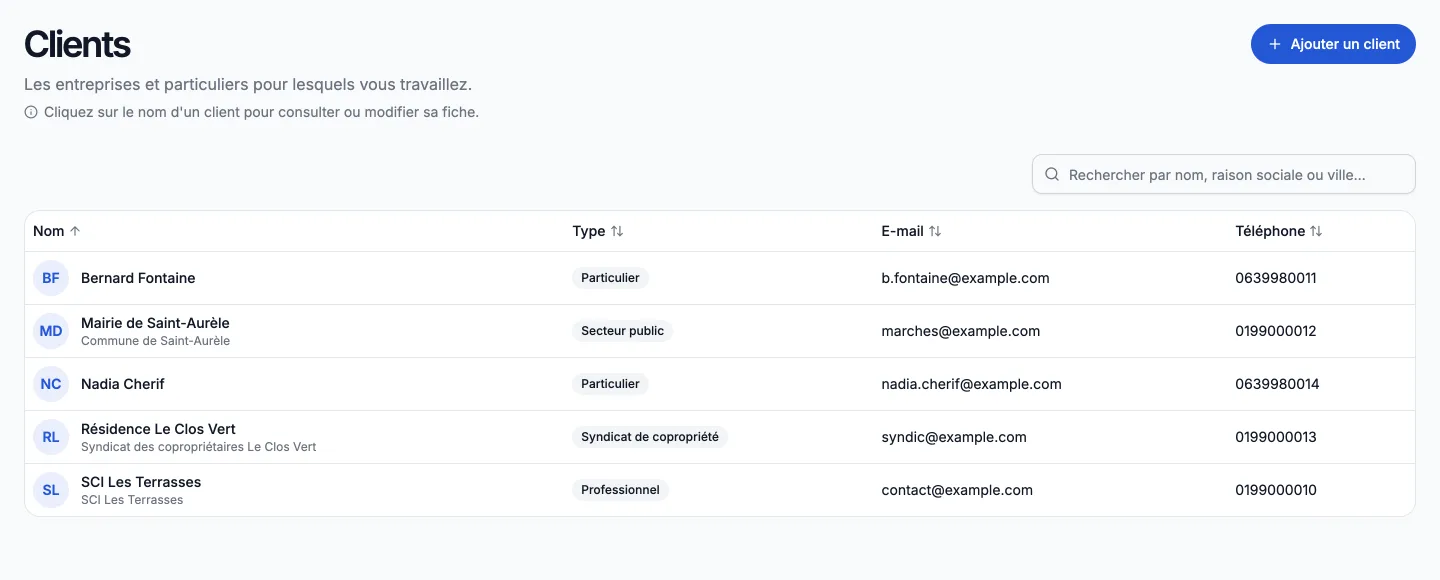Screen dimensions: 1440x580
Task: Click the BF avatar icon
Action: [x=51, y=278]
